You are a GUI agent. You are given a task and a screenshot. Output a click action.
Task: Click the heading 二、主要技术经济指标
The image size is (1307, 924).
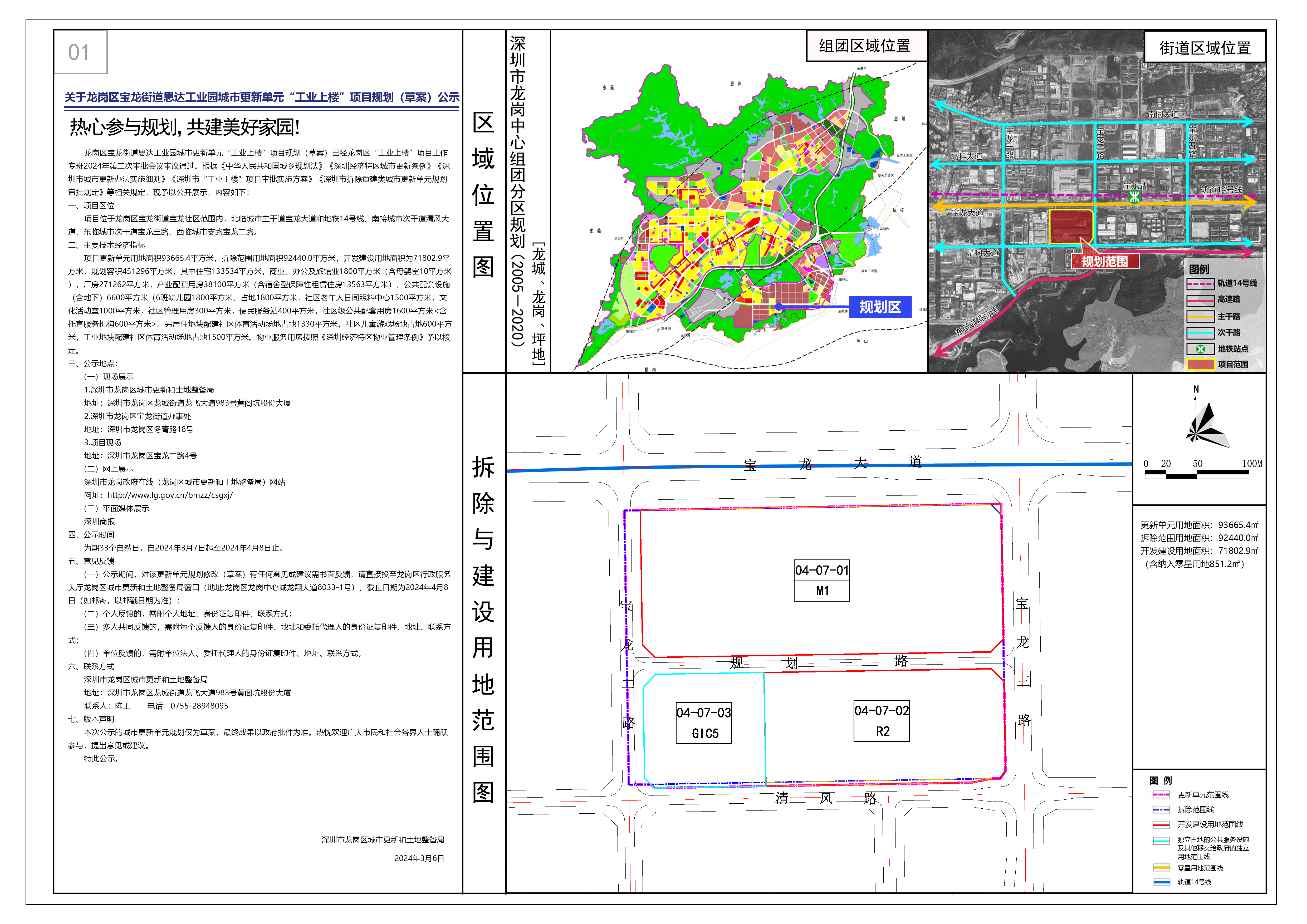point(106,245)
